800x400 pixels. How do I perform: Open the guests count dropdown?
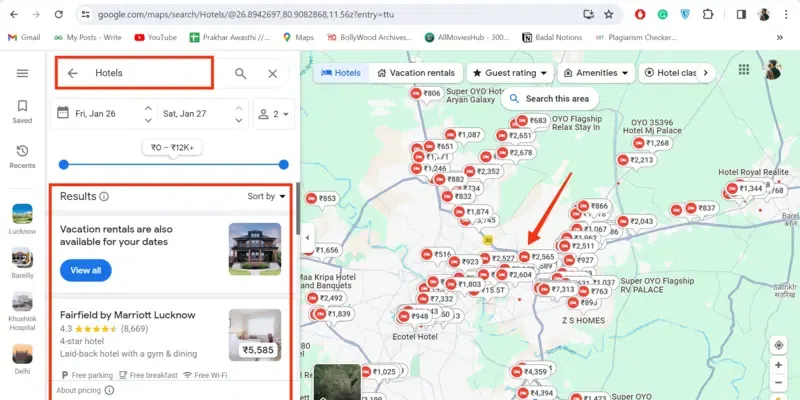coord(273,114)
